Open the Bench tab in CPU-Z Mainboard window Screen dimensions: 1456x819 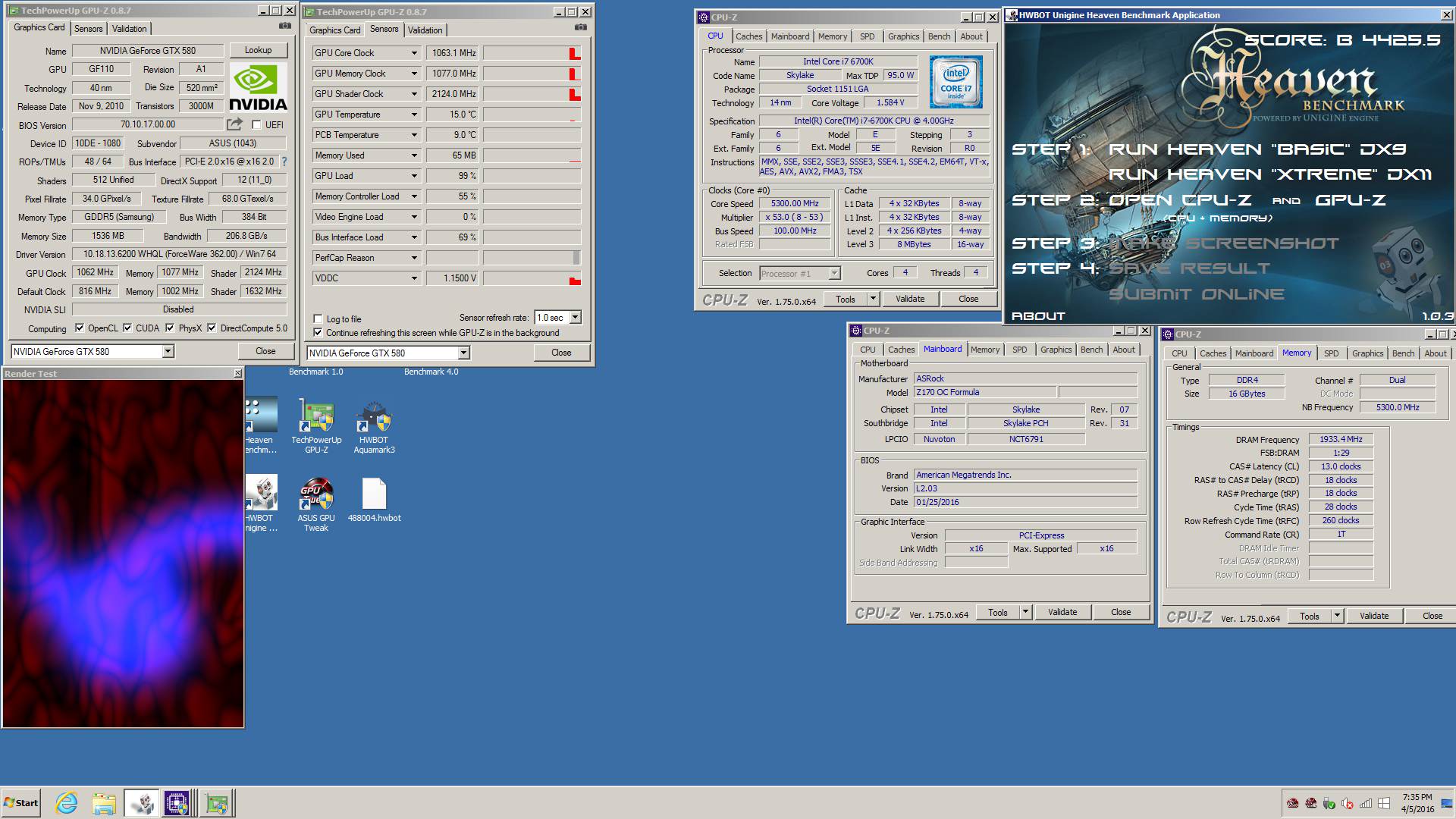[x=1092, y=350]
